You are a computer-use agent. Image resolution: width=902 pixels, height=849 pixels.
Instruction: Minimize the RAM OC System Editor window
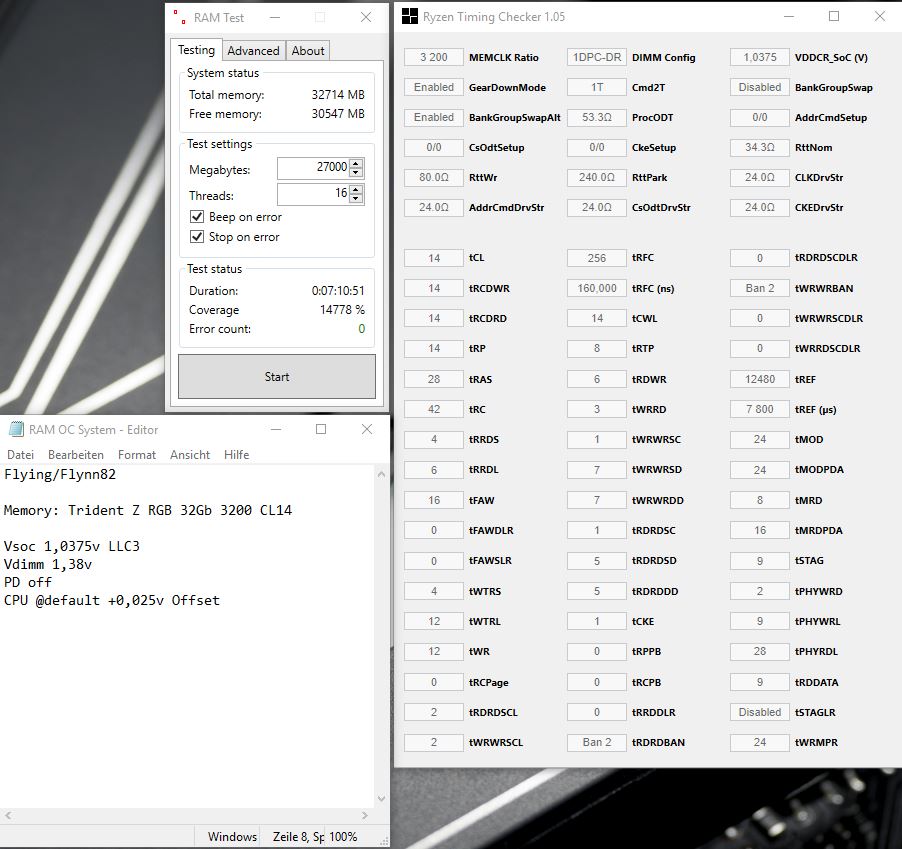point(276,429)
